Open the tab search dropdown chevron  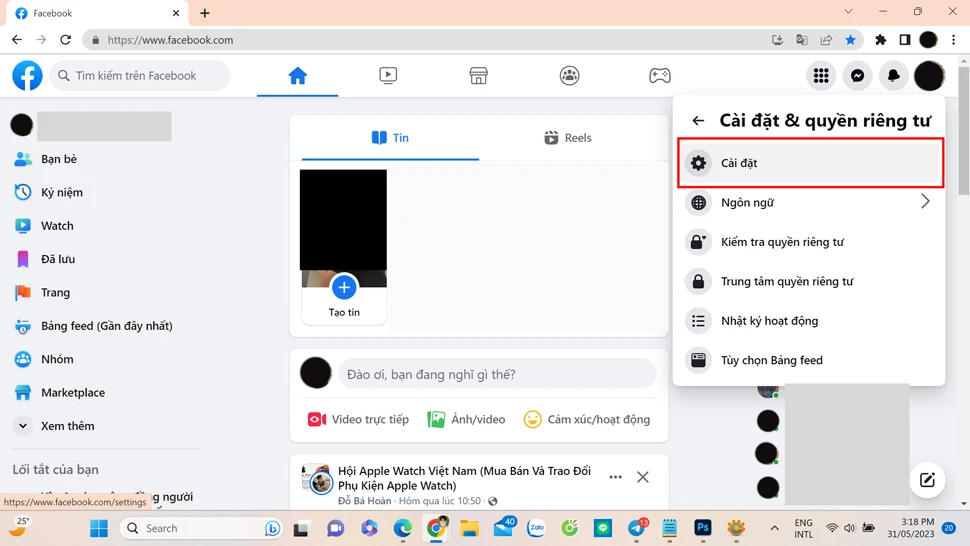click(x=848, y=11)
